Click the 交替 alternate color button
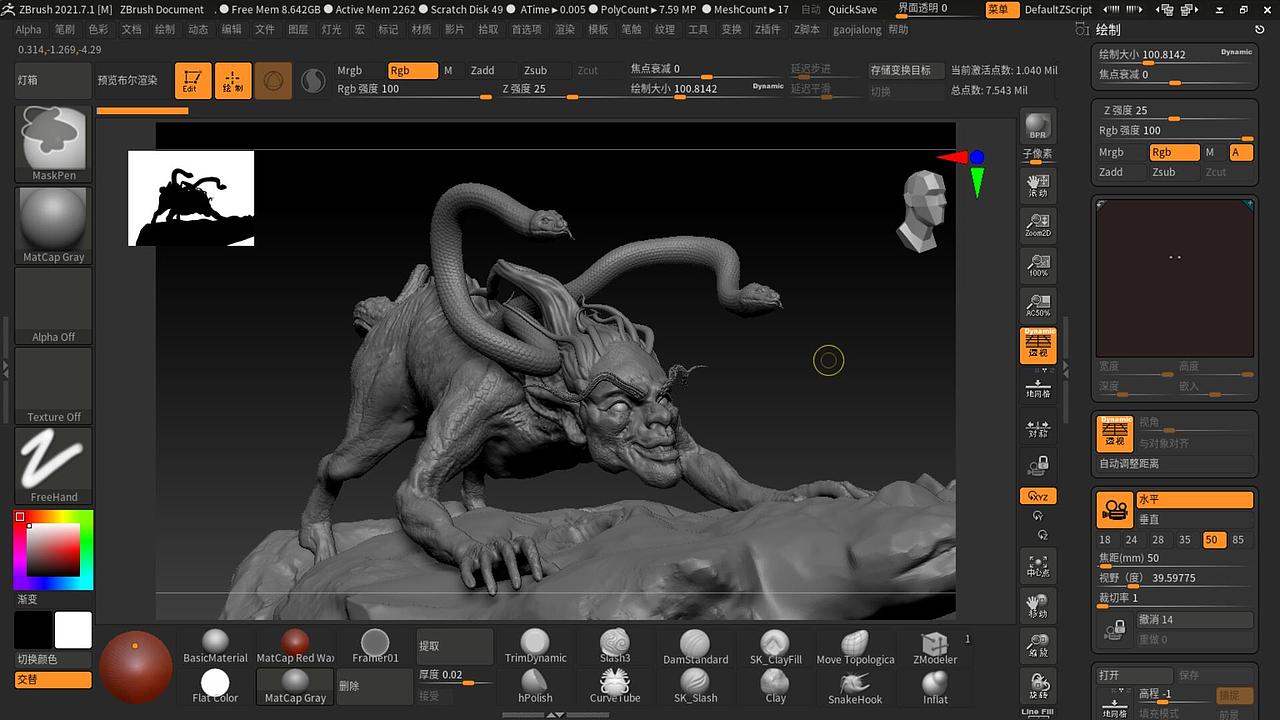This screenshot has width=1280, height=720. (x=54, y=680)
